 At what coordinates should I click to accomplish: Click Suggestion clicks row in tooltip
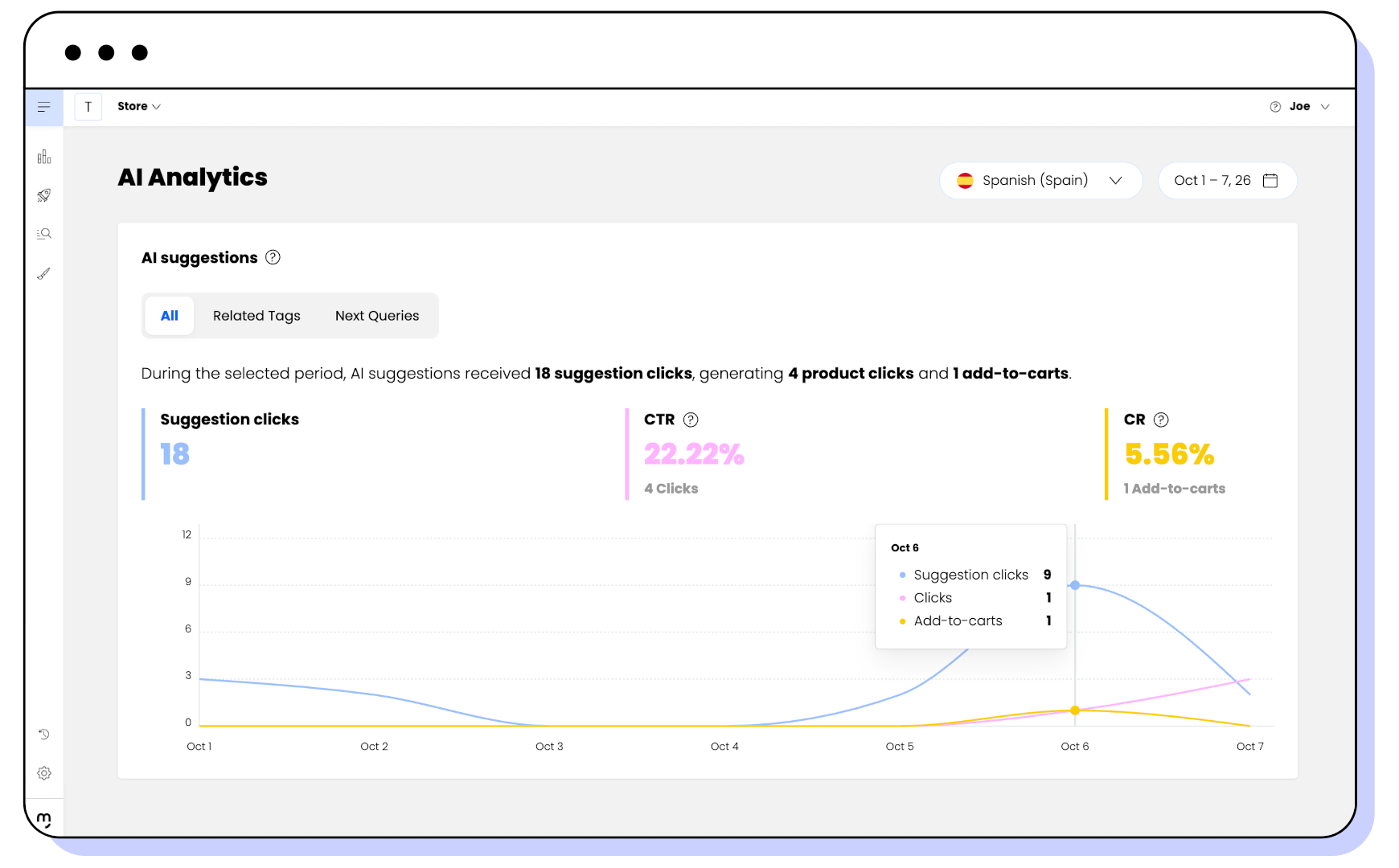click(x=975, y=575)
